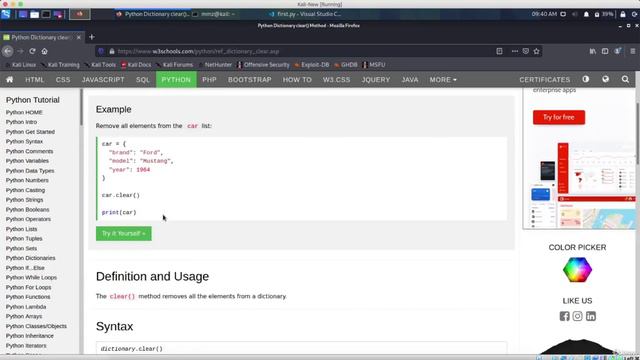
Task: Open the HTML navigation item
Action: coord(35,80)
